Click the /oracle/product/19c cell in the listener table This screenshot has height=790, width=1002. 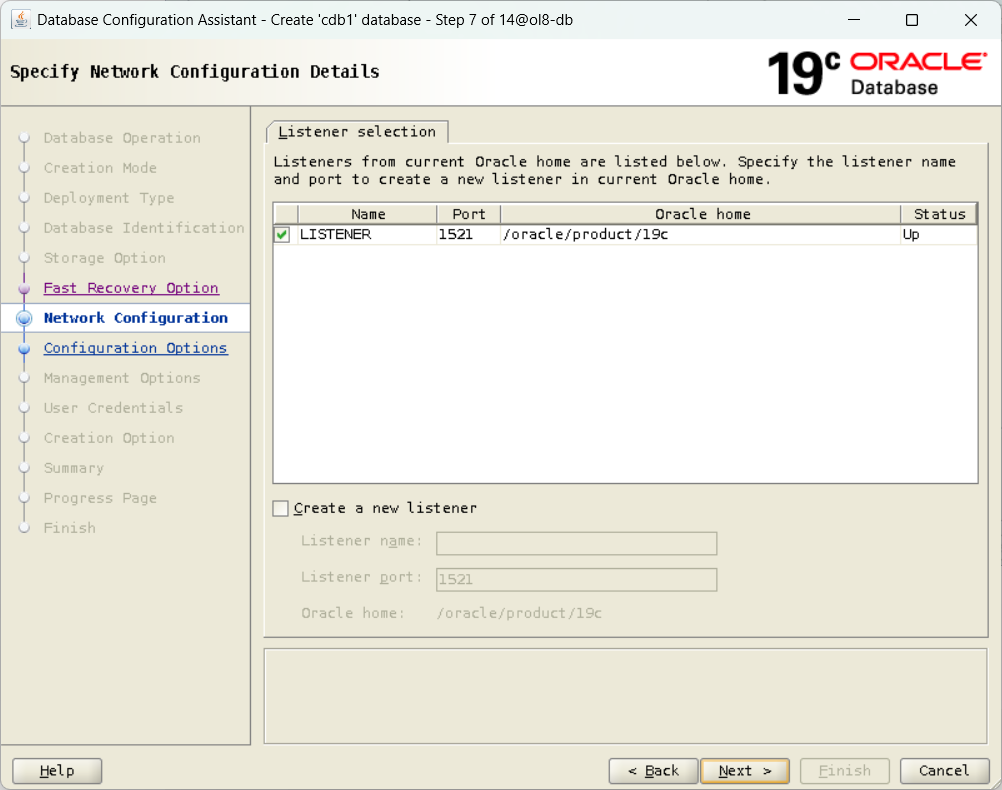701,235
